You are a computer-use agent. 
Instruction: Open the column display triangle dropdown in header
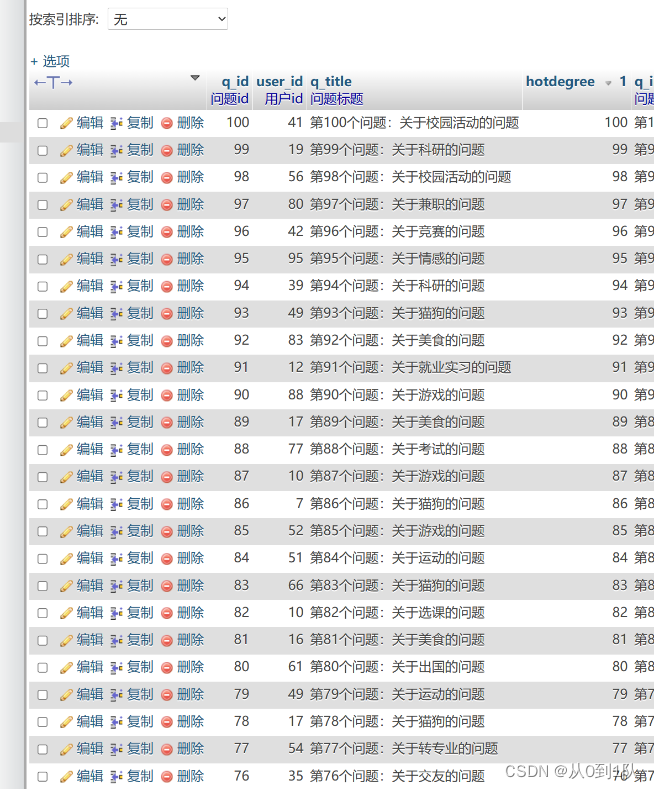195,78
